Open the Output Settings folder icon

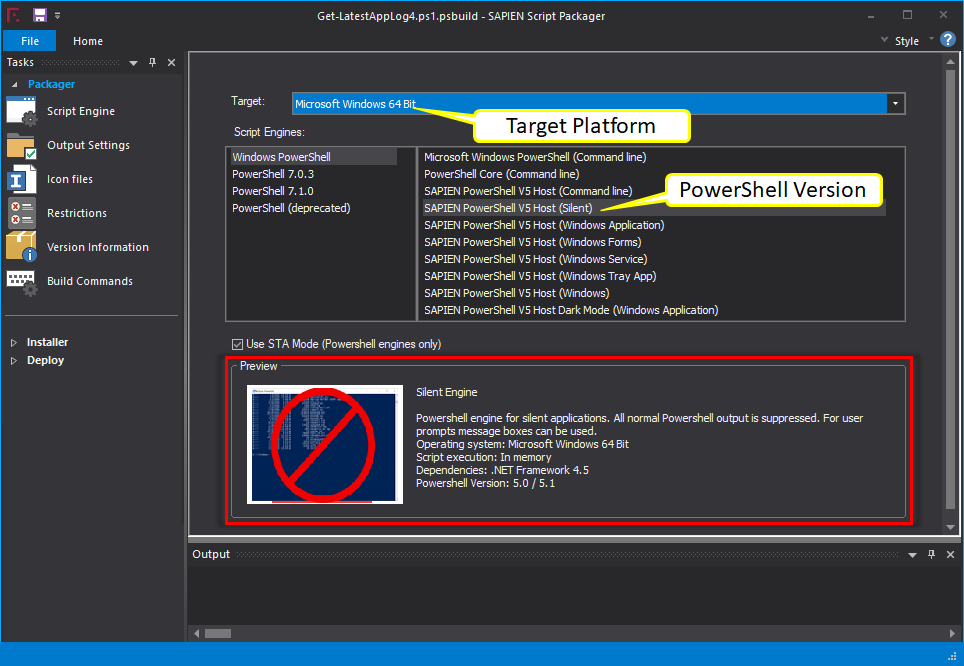pos(22,146)
